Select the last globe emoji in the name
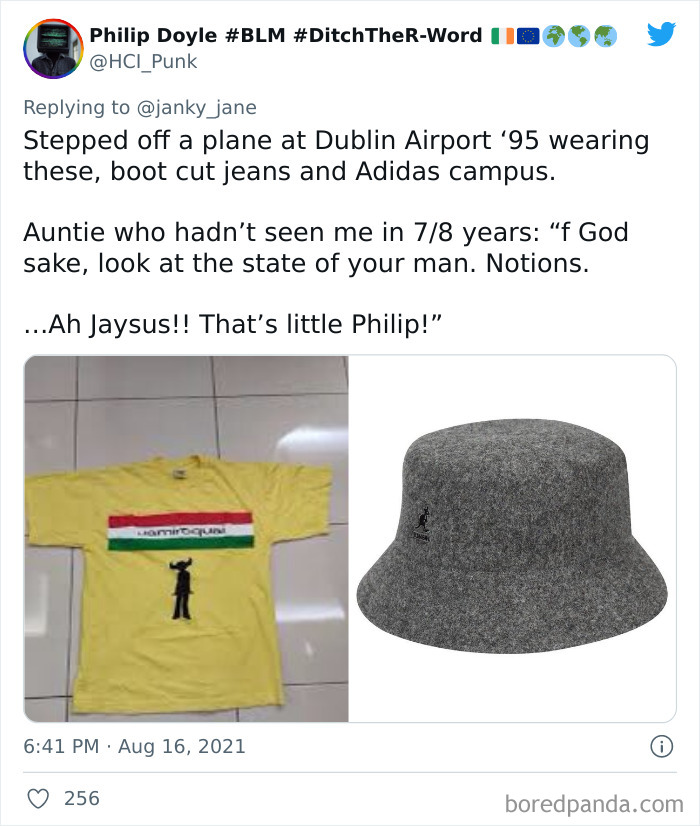 (x=606, y=33)
